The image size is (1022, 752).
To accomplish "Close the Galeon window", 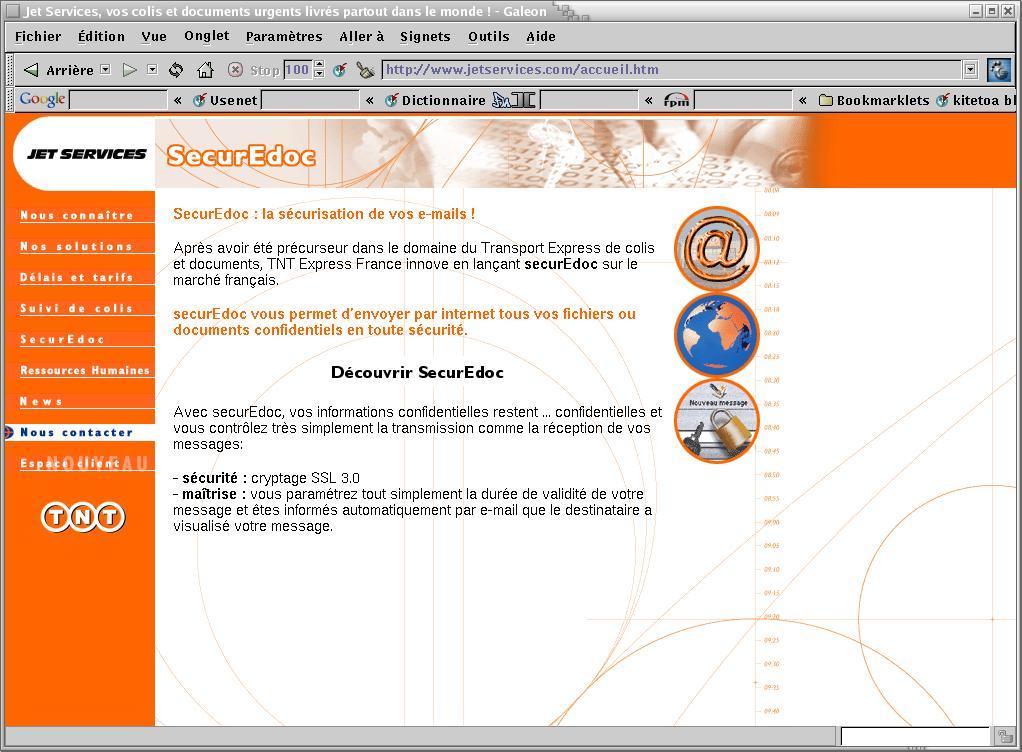I will click(x=1008, y=11).
